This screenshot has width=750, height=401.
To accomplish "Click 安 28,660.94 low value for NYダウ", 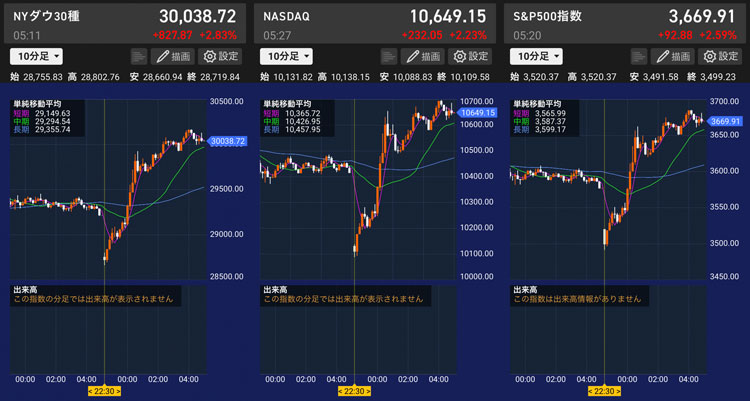I will coord(156,77).
